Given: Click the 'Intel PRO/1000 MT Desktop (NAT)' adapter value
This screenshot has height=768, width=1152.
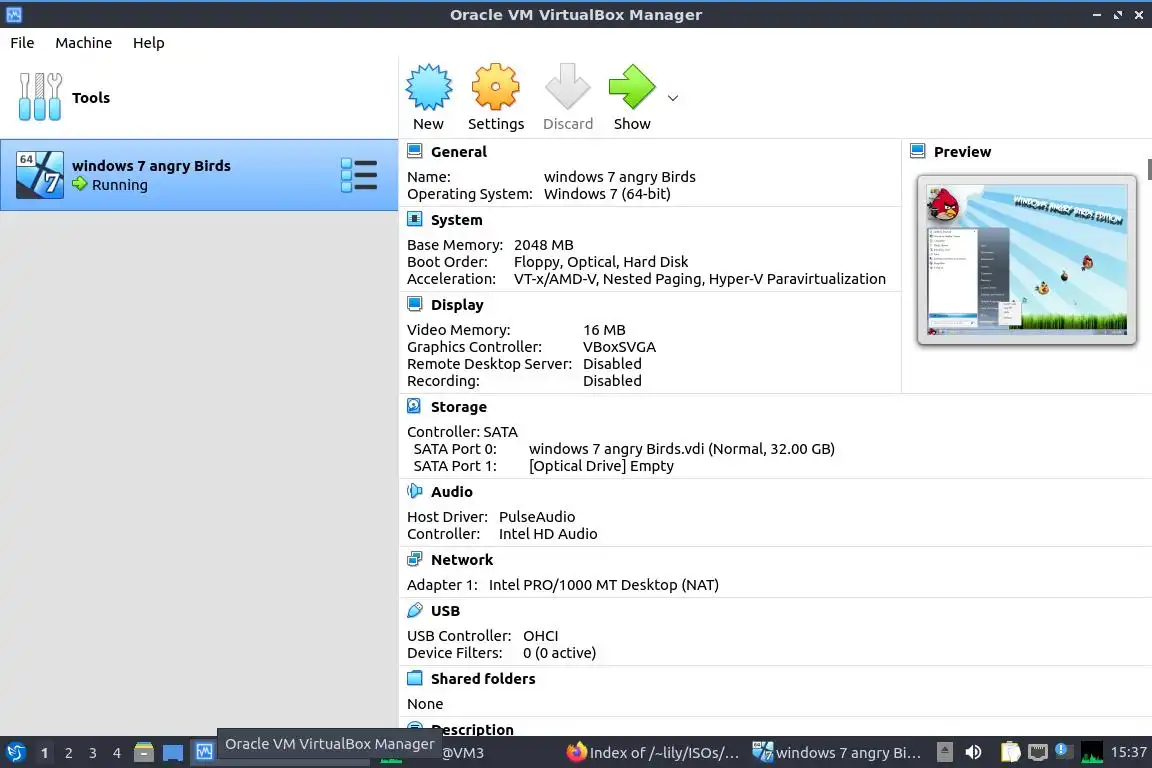Looking at the screenshot, I should [x=604, y=585].
